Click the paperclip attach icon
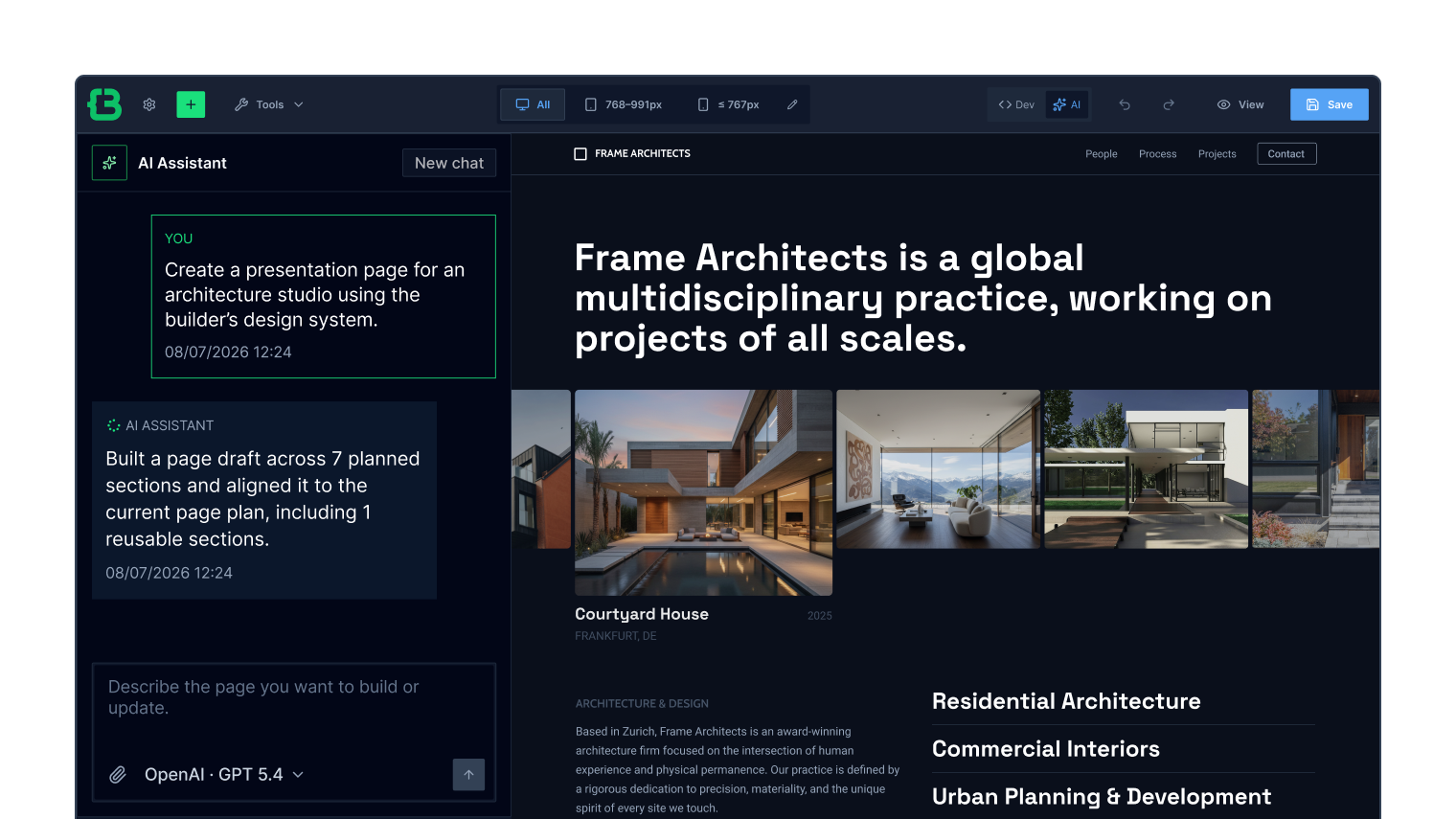 pyautogui.click(x=117, y=774)
